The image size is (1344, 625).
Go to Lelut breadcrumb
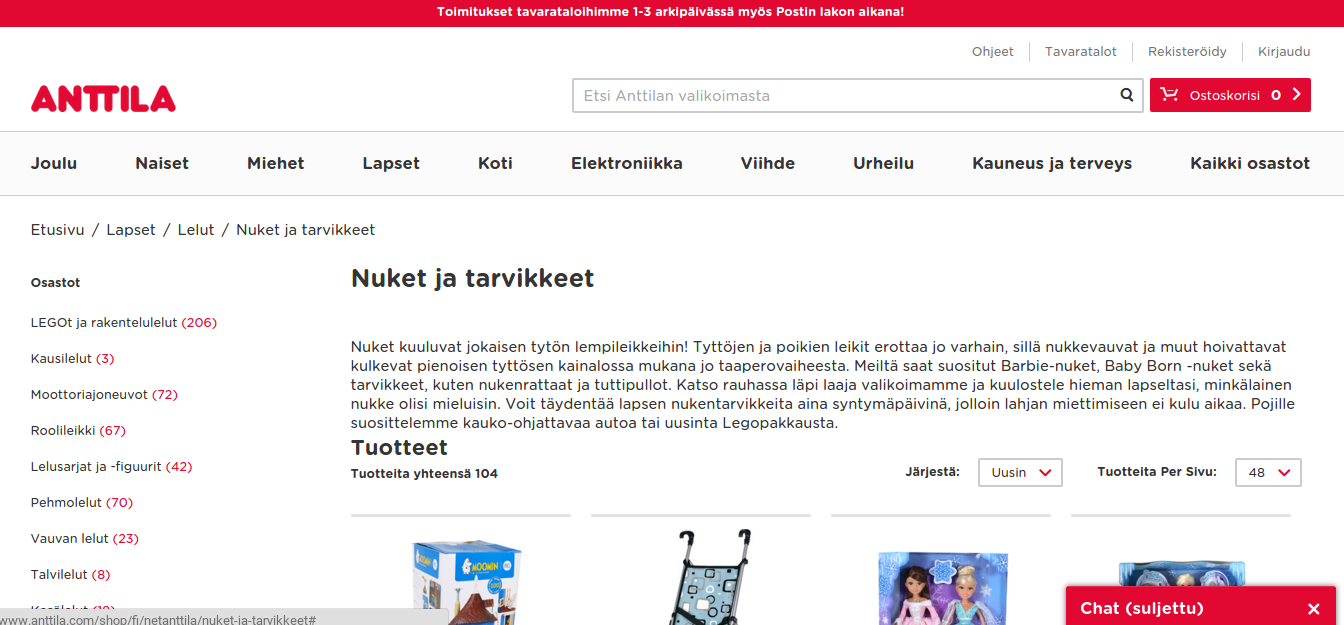coord(196,230)
